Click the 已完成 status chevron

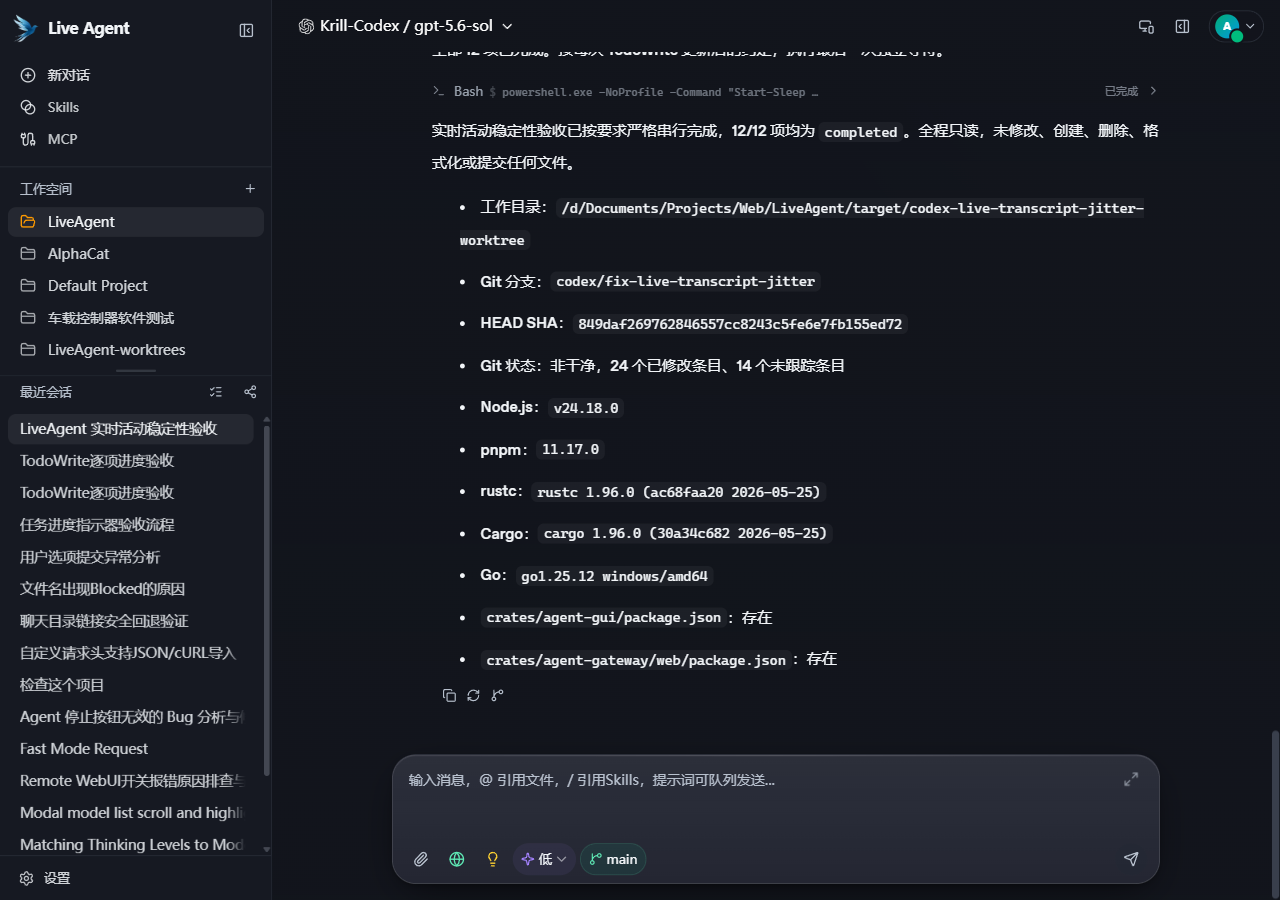[1153, 91]
